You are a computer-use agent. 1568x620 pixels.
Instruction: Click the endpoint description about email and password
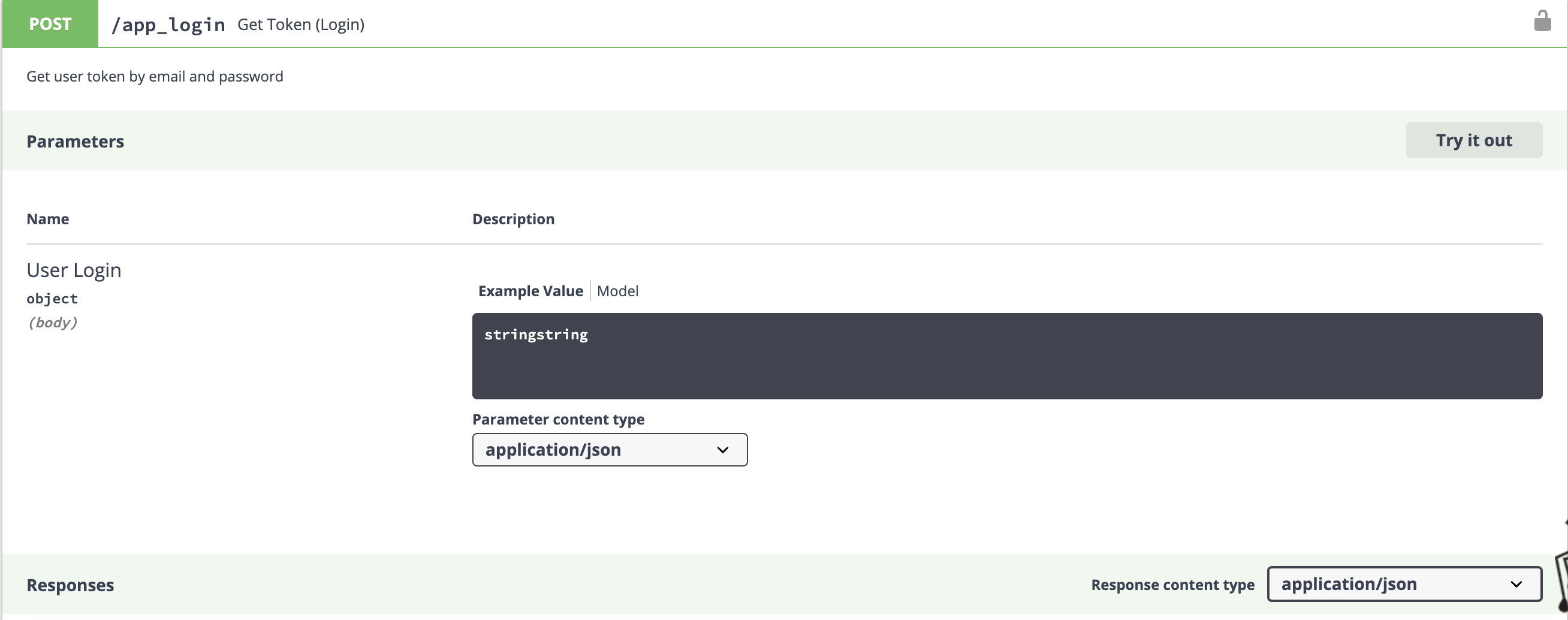[x=155, y=77]
